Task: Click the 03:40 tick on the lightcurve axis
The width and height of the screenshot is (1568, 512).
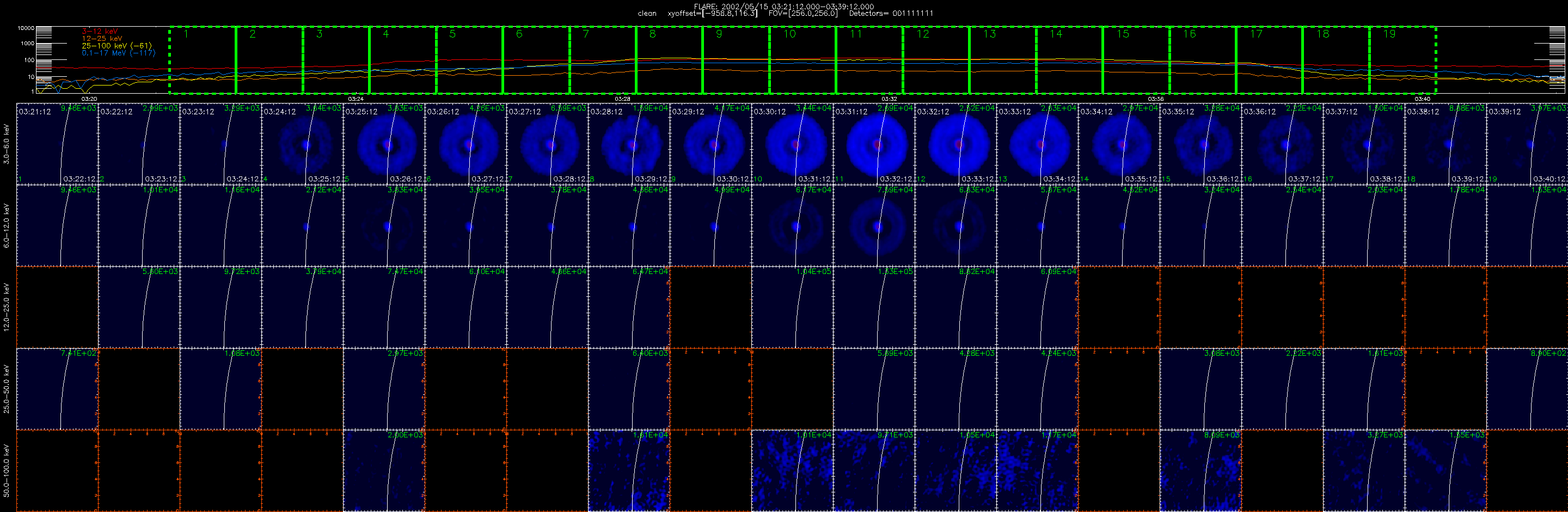Action: click(1423, 99)
